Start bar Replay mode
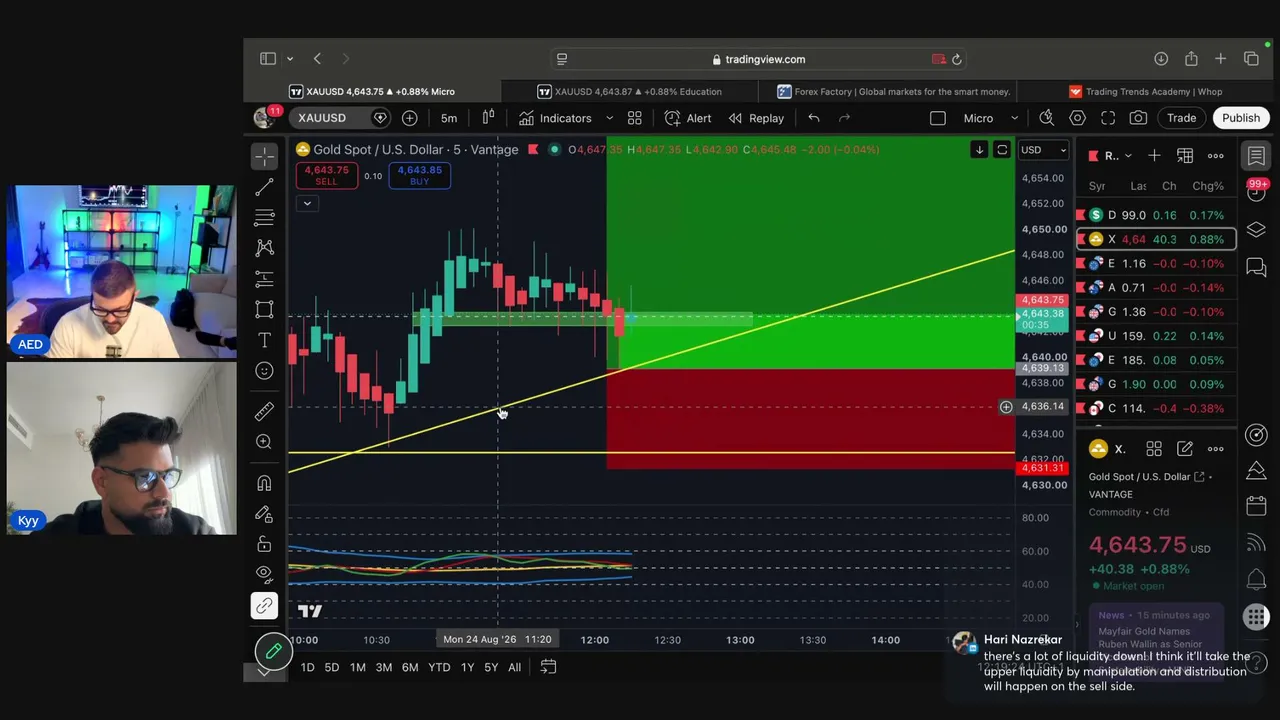Screen dimensions: 1280x720 (x=756, y=118)
